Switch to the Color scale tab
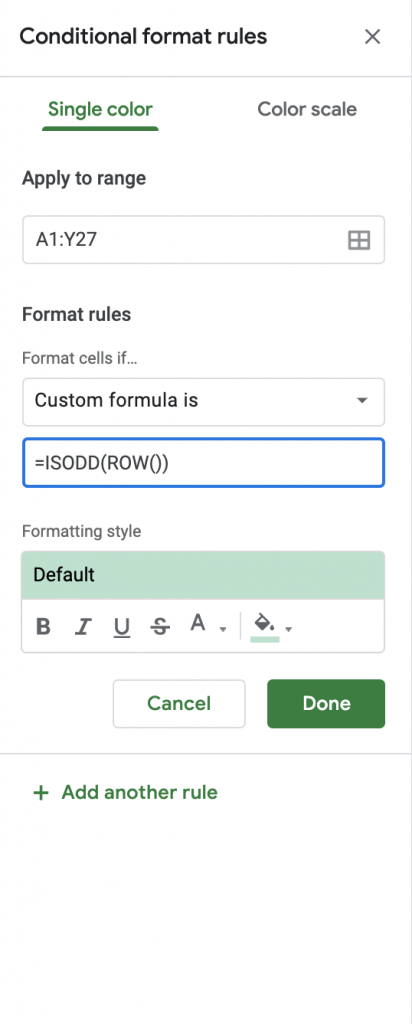The image size is (412, 1024). [x=307, y=109]
